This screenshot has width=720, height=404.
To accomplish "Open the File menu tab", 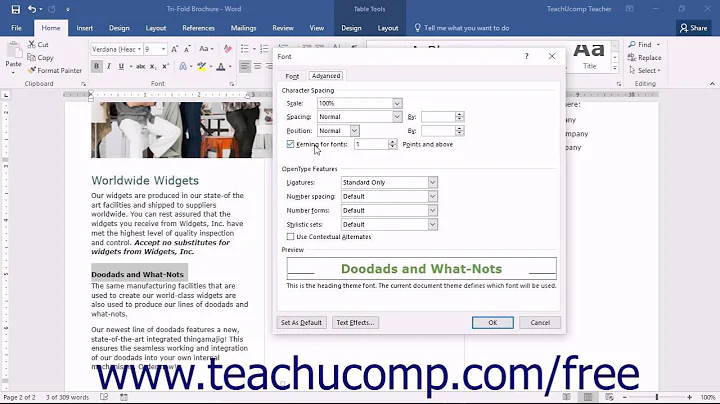I will [x=17, y=28].
